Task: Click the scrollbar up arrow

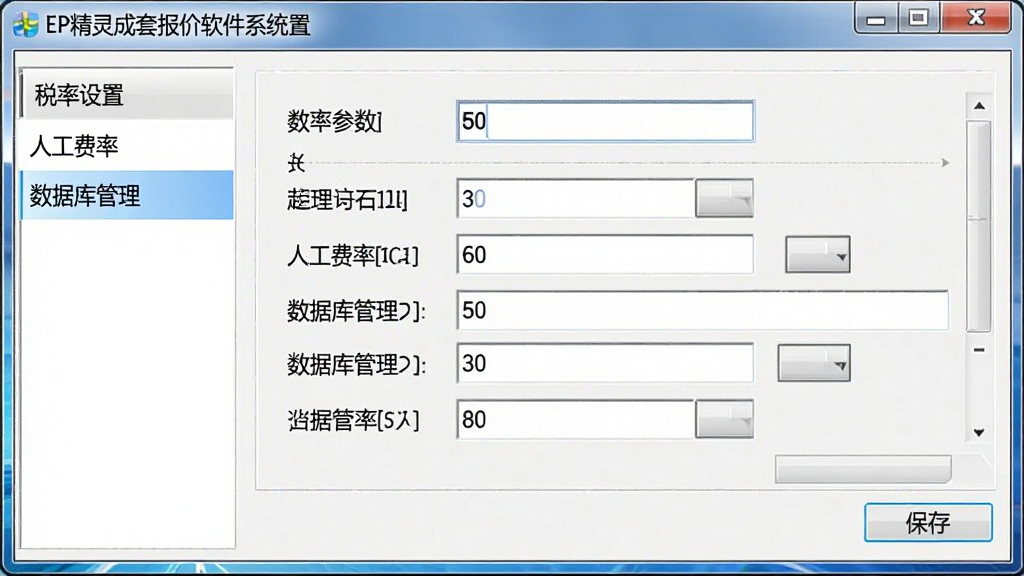Action: [979, 106]
